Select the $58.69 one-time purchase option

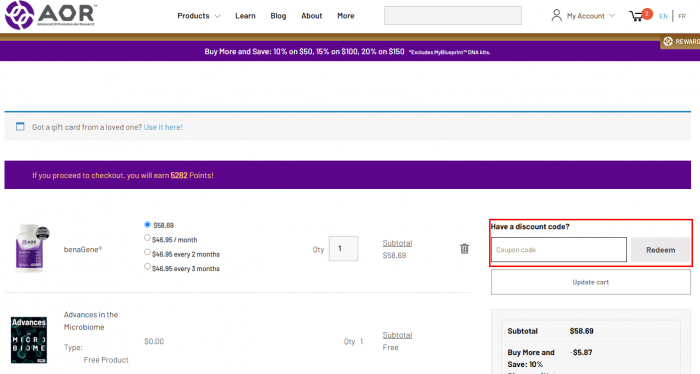coord(147,224)
